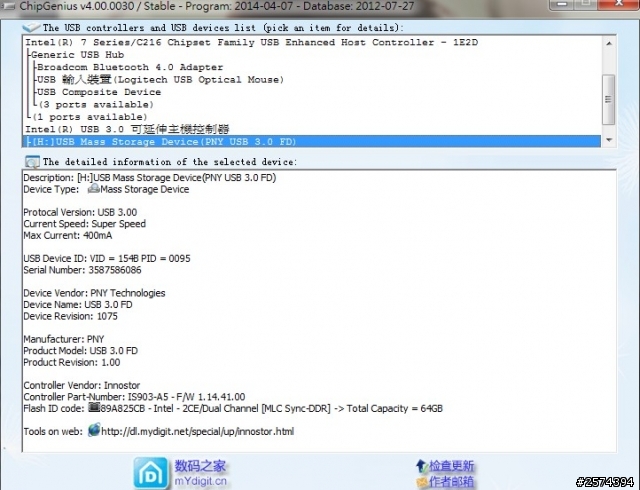Screen dimensions: 640x490
Task: Click the USB Device ID VID PID line
Action: [x=107, y=258]
